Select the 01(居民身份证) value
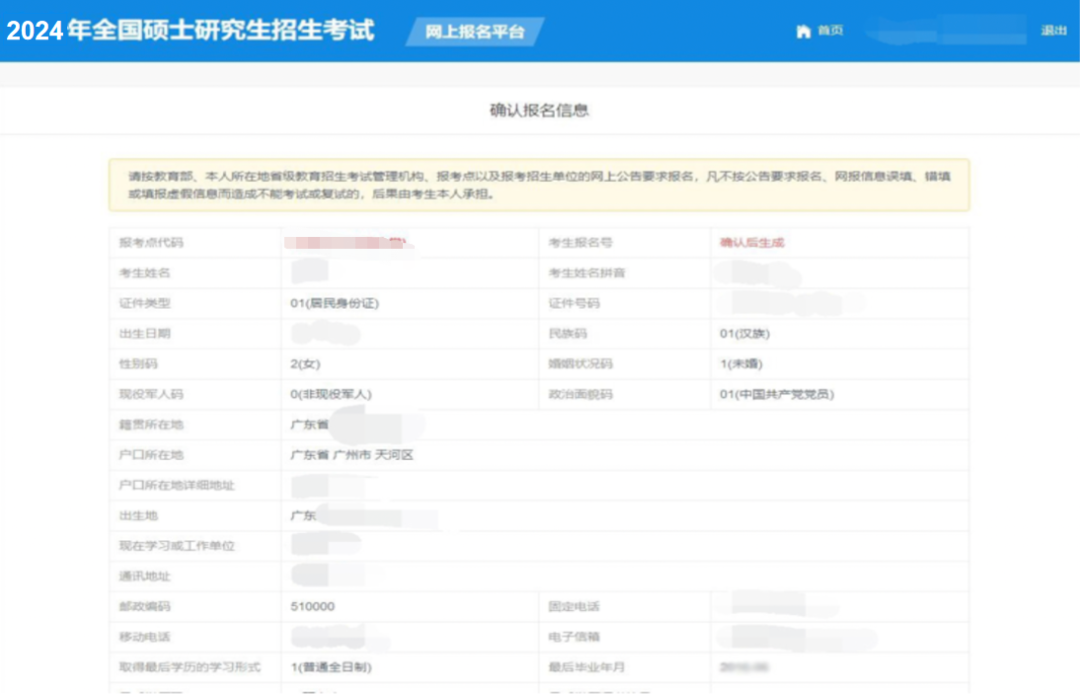 (x=335, y=303)
